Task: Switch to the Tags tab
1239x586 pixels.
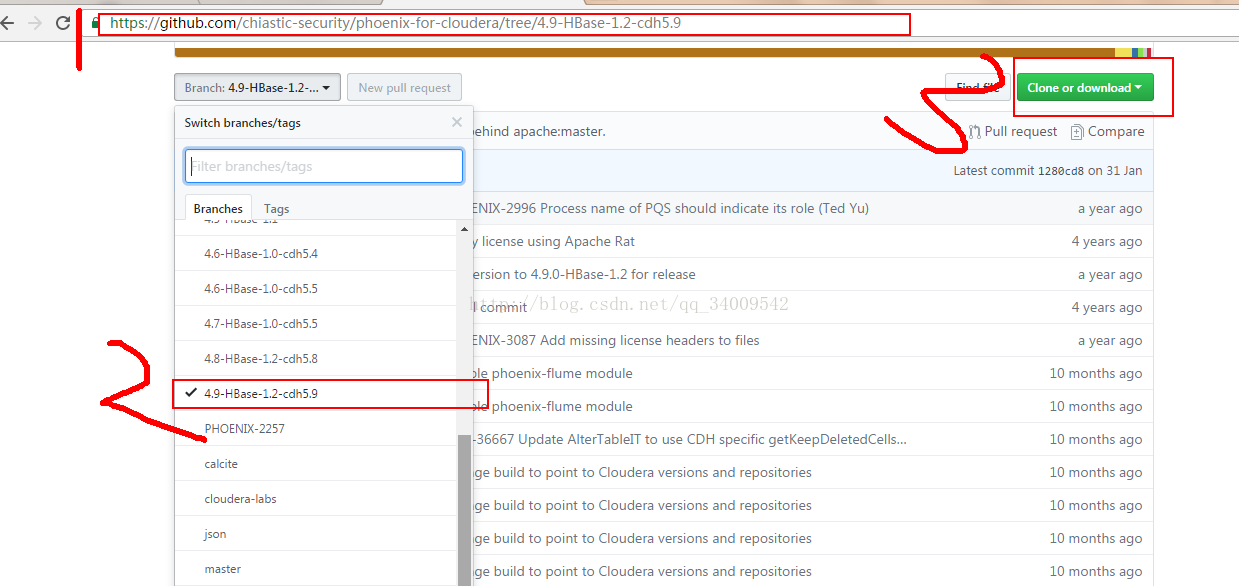Action: pyautogui.click(x=277, y=208)
